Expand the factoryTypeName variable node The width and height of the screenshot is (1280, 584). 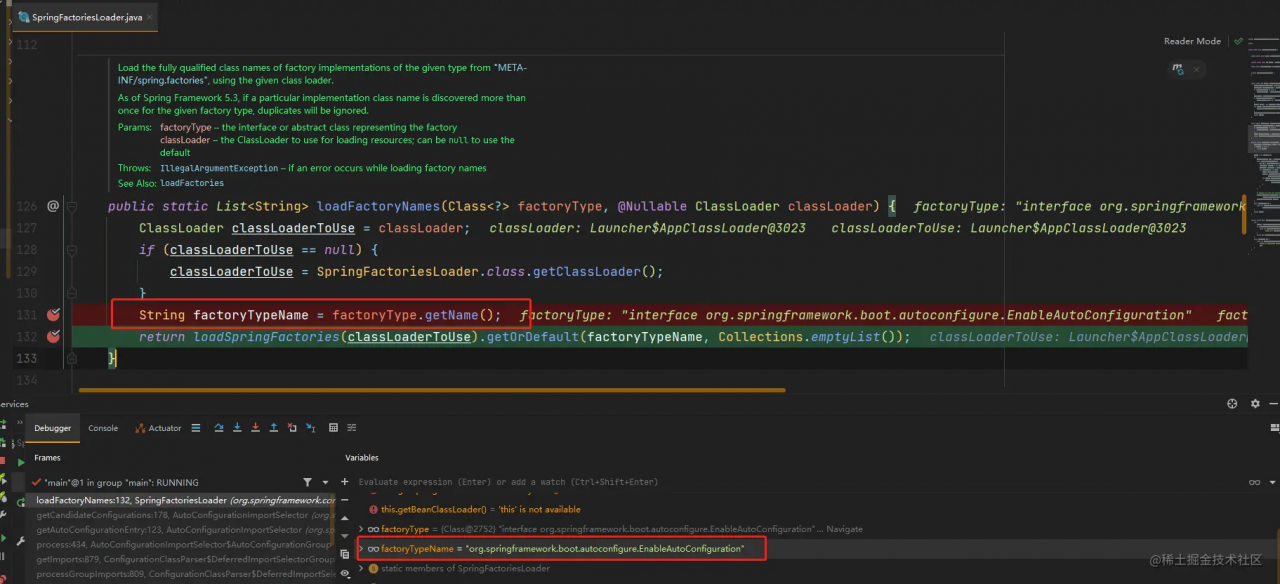pos(360,549)
